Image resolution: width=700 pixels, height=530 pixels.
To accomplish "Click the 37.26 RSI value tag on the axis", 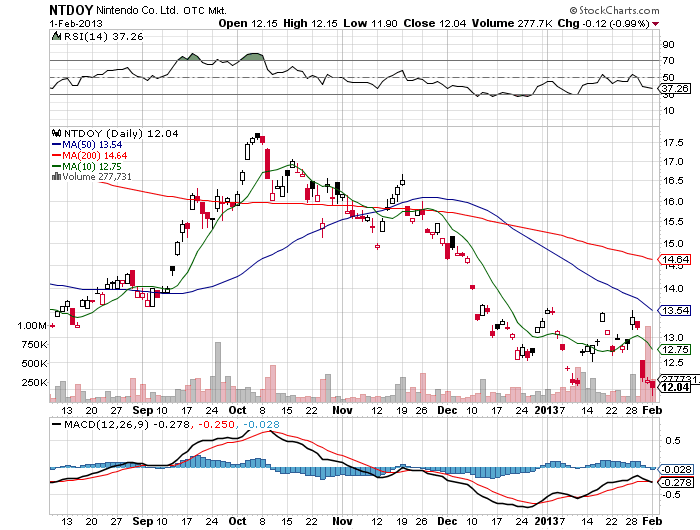I will [x=675, y=88].
